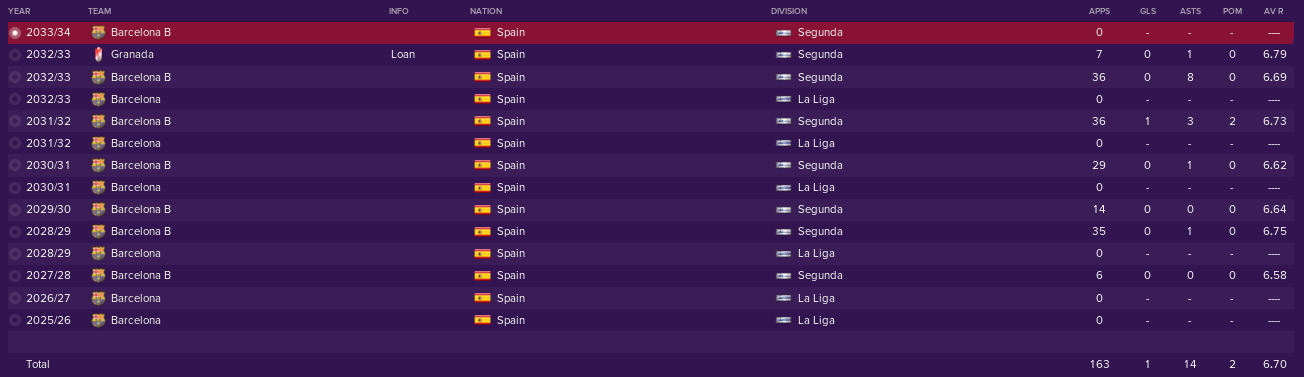Select the 2032/33 Granada row radio button
The image size is (1304, 377).
[x=14, y=54]
